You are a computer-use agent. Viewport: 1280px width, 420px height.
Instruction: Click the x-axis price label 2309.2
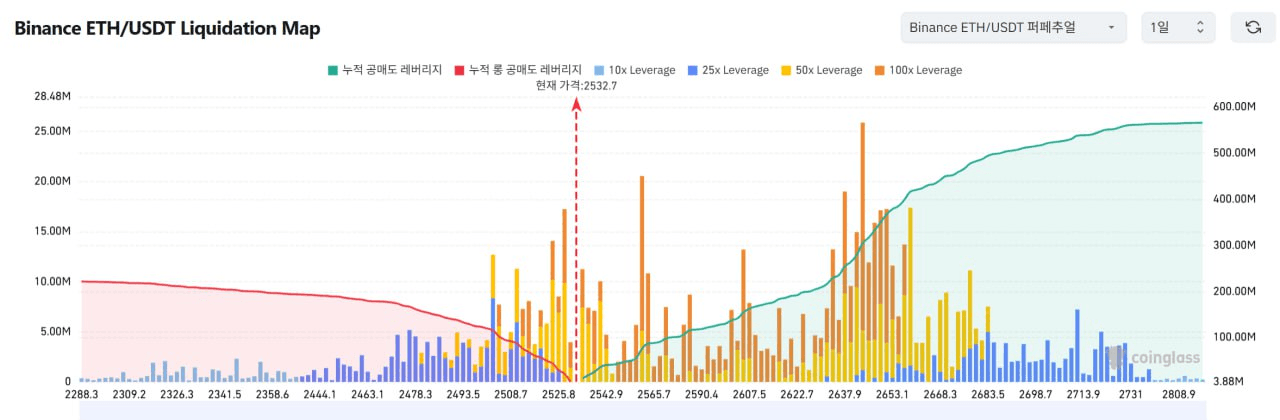pos(128,396)
